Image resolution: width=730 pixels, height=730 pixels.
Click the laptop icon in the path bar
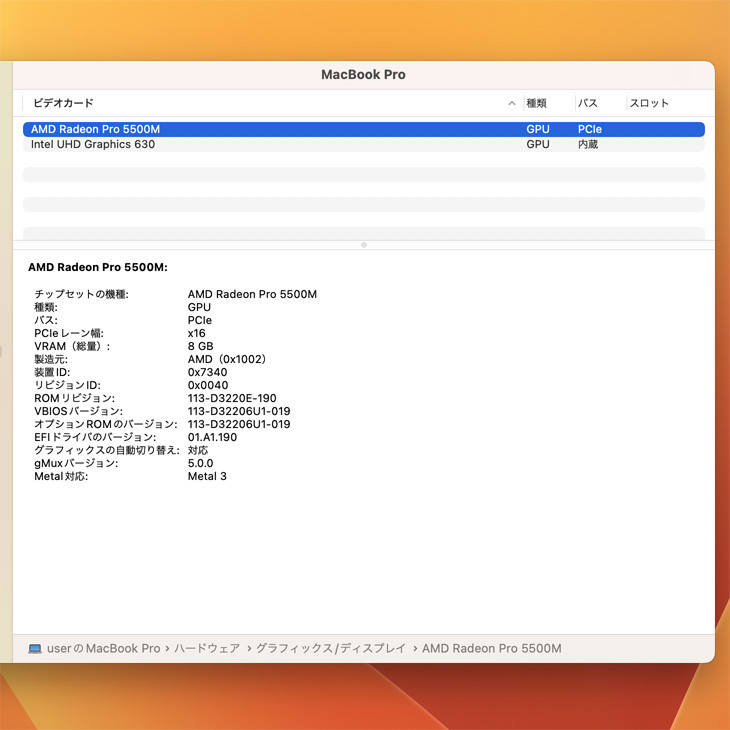35,649
